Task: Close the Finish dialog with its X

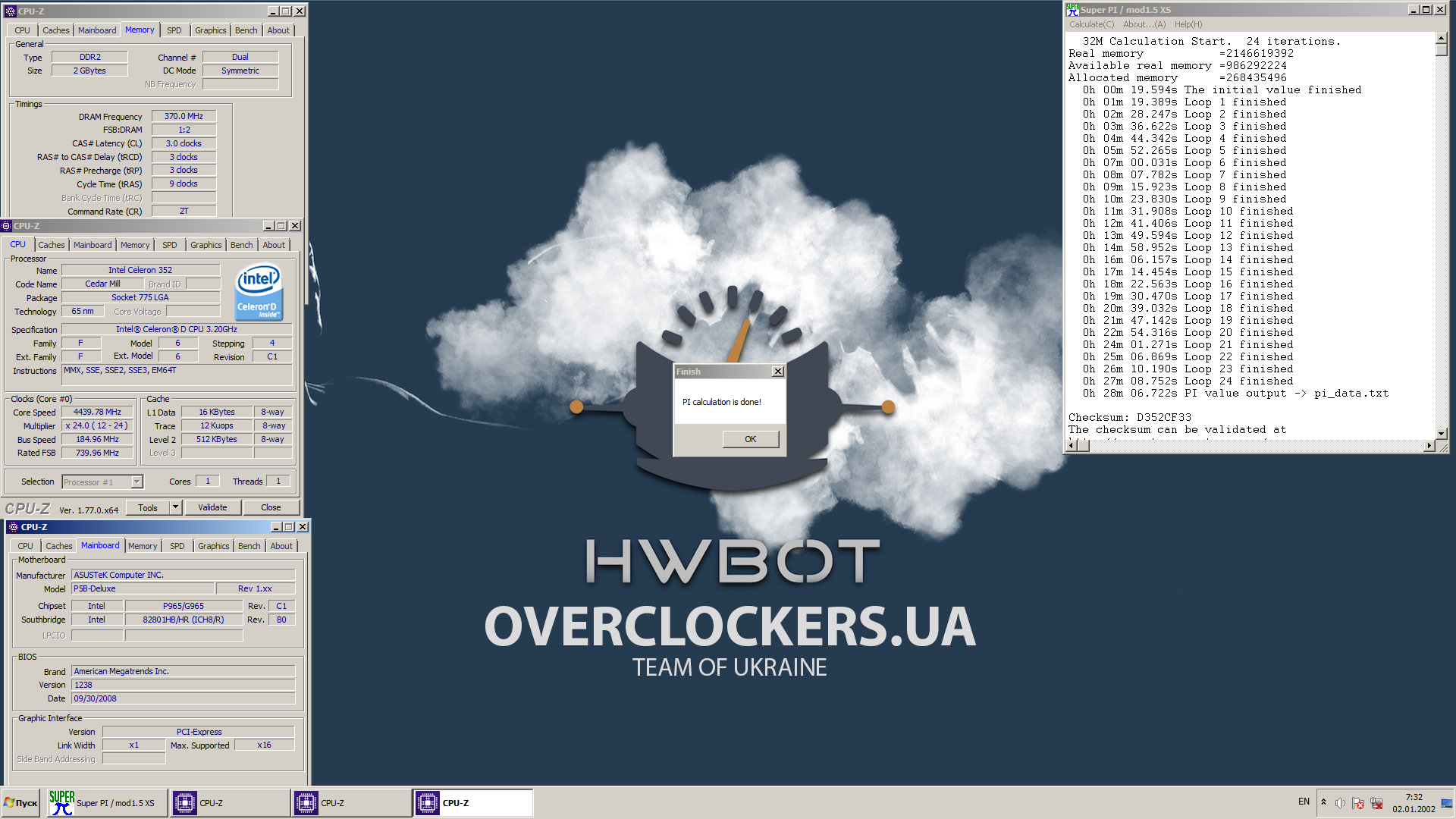Action: point(777,372)
